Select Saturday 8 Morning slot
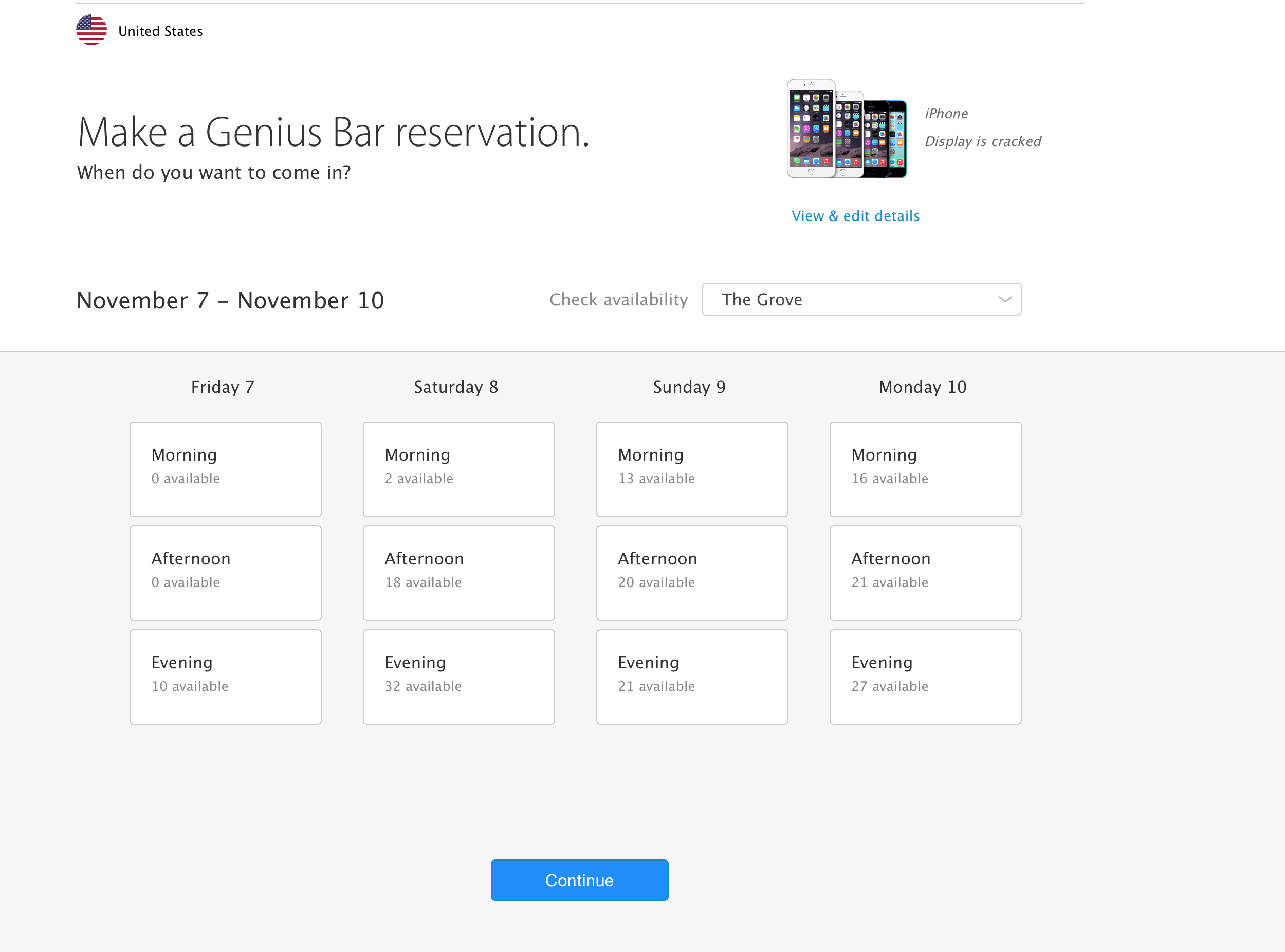Image resolution: width=1285 pixels, height=952 pixels. point(458,469)
